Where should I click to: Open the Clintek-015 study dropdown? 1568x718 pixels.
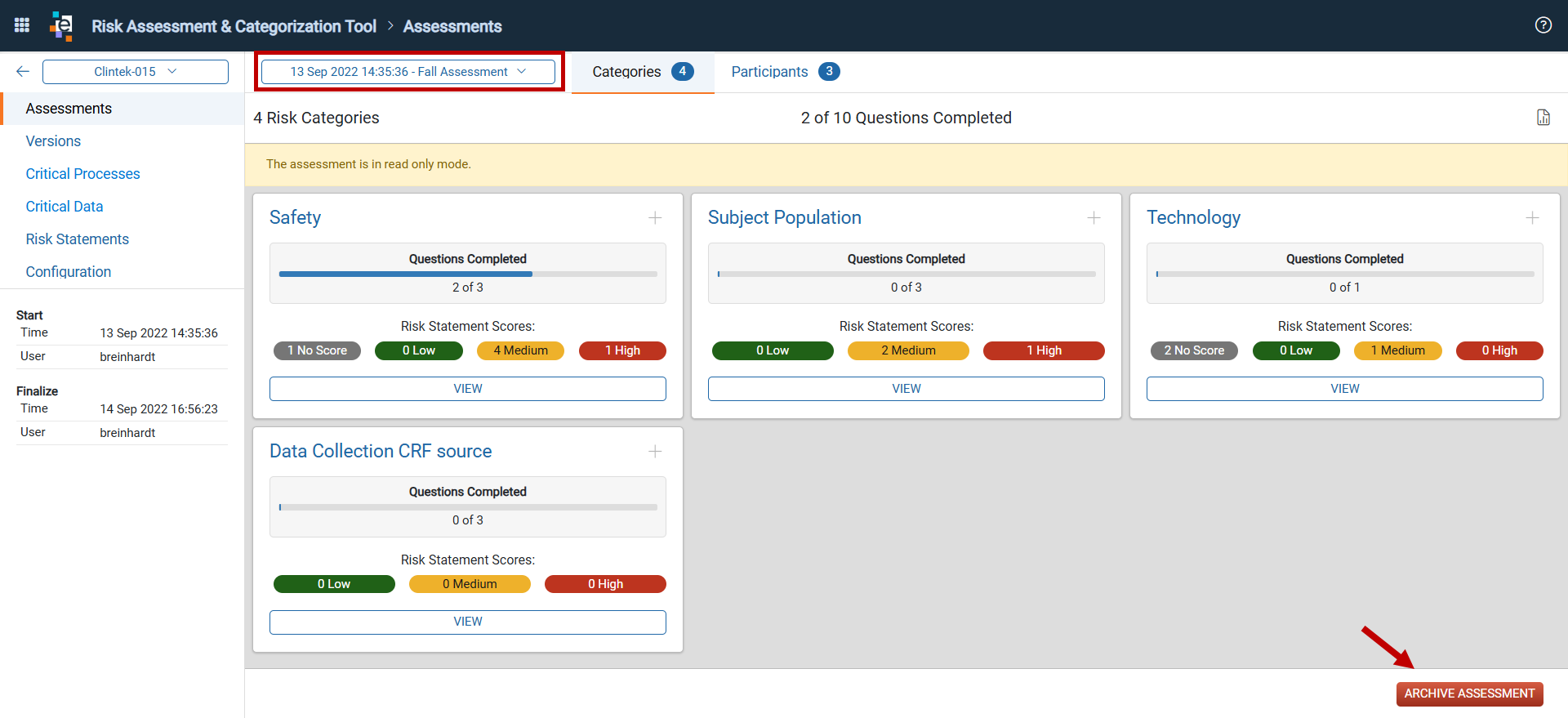point(136,72)
